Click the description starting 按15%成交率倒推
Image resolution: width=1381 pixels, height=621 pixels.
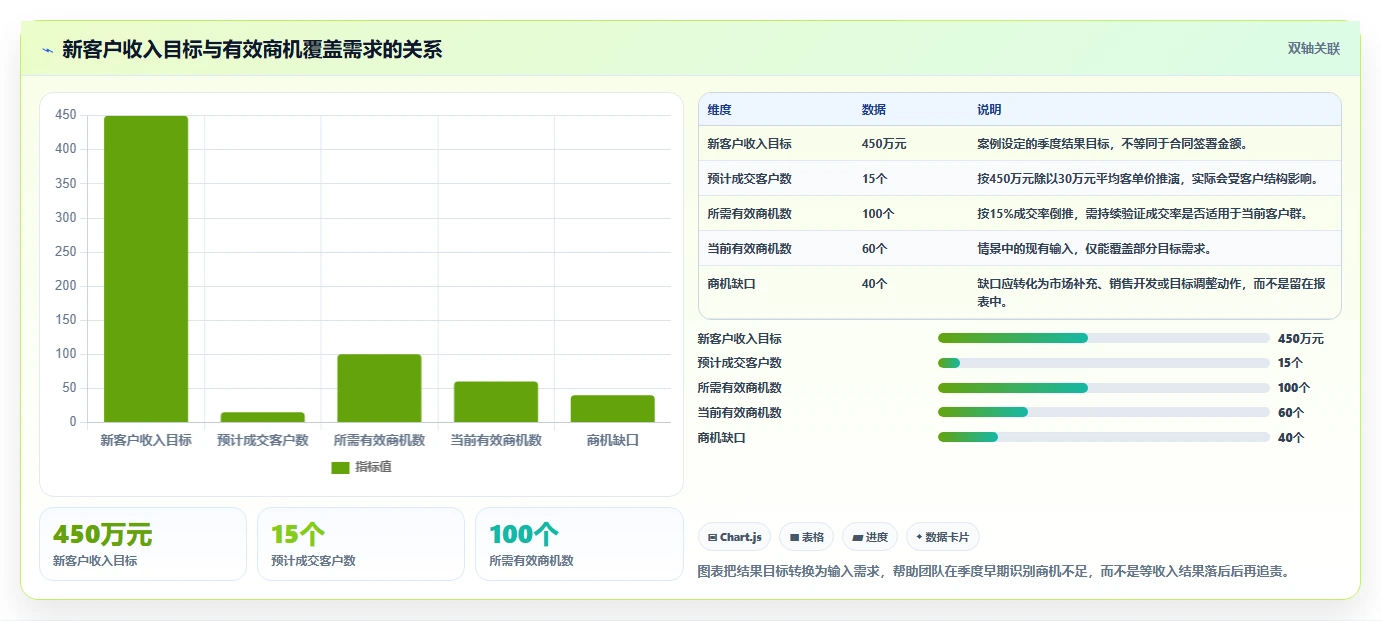click(x=1143, y=214)
